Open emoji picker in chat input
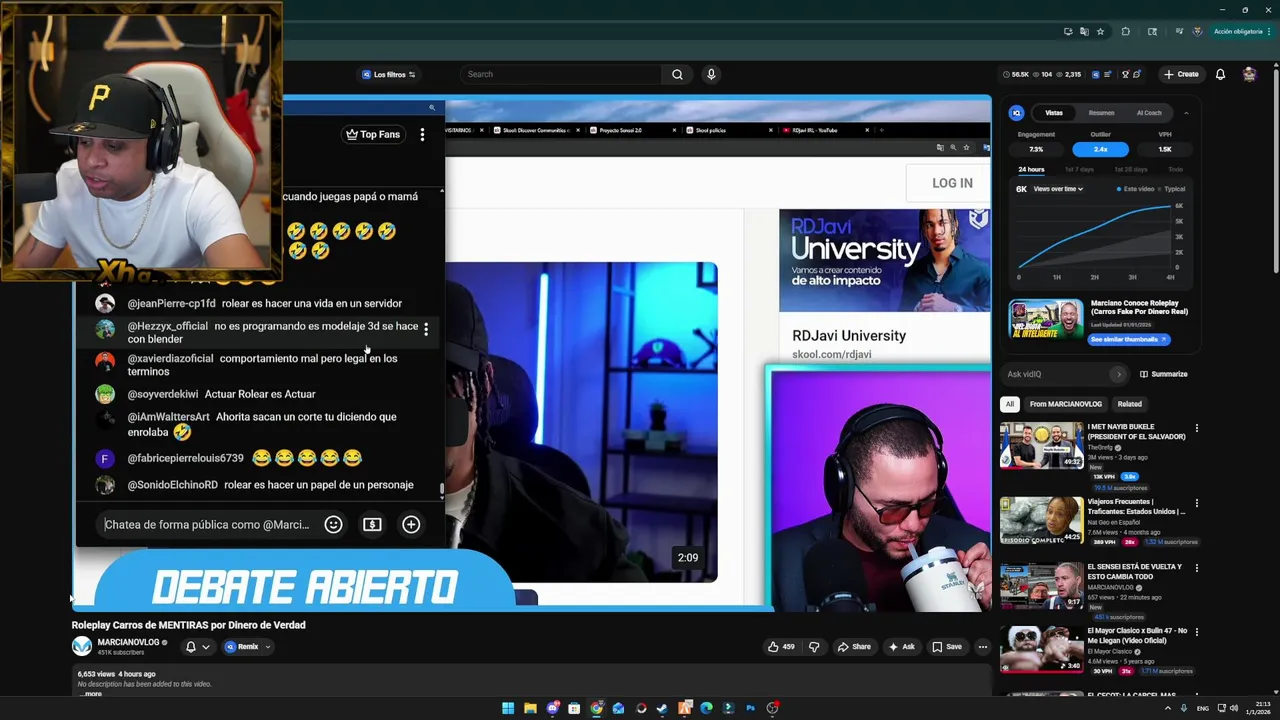Screen dimensions: 1280x720 [333, 524]
